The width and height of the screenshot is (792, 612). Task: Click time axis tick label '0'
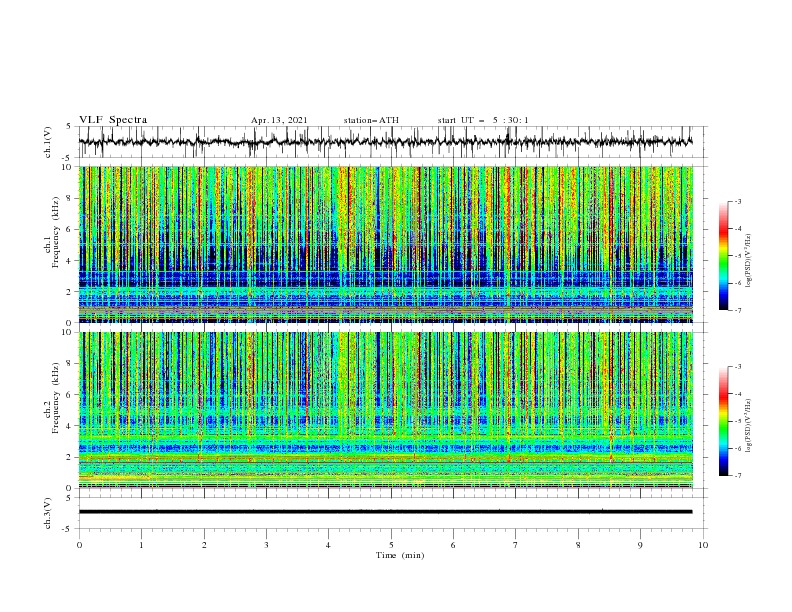point(79,545)
